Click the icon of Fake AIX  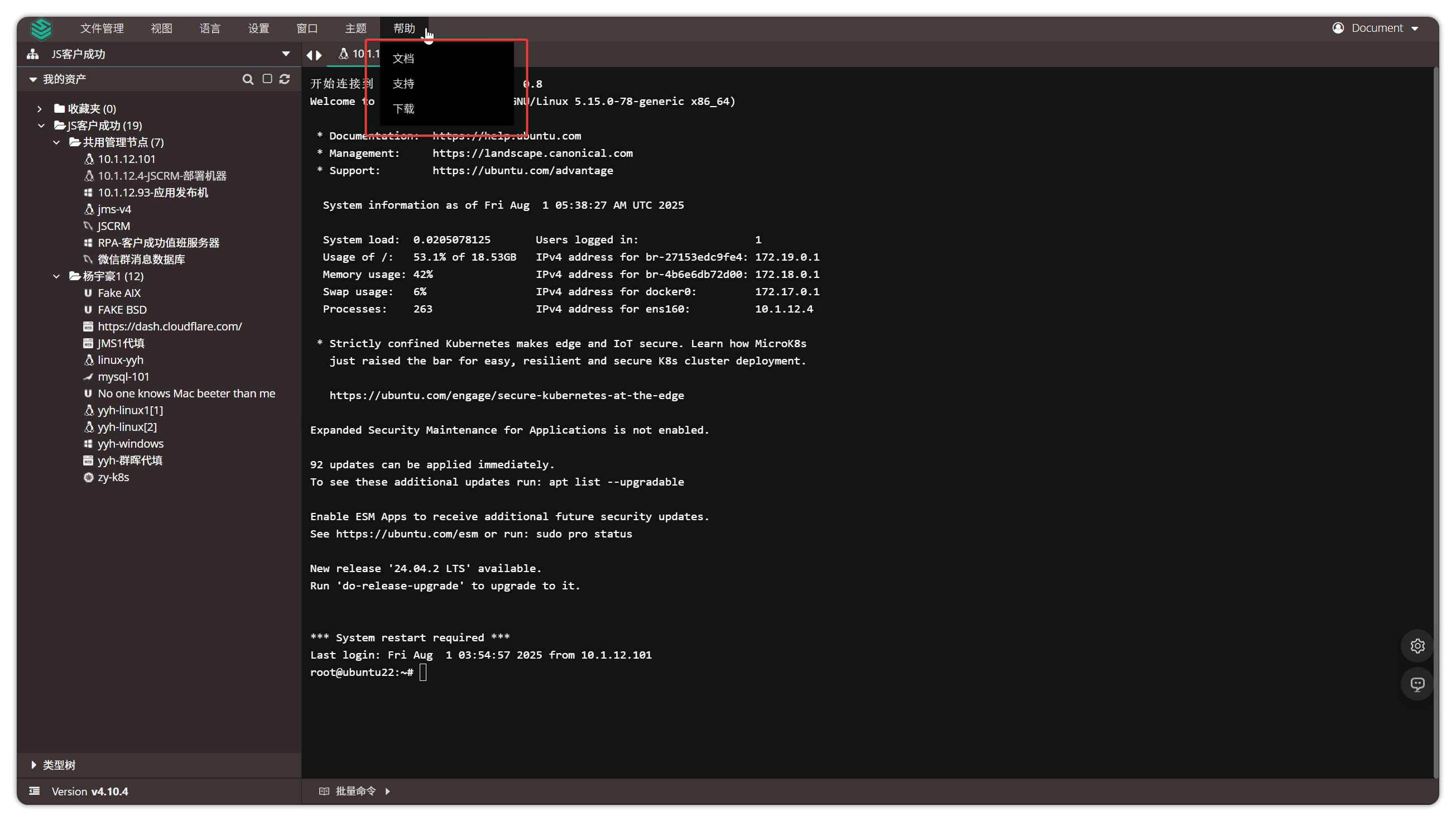(88, 292)
